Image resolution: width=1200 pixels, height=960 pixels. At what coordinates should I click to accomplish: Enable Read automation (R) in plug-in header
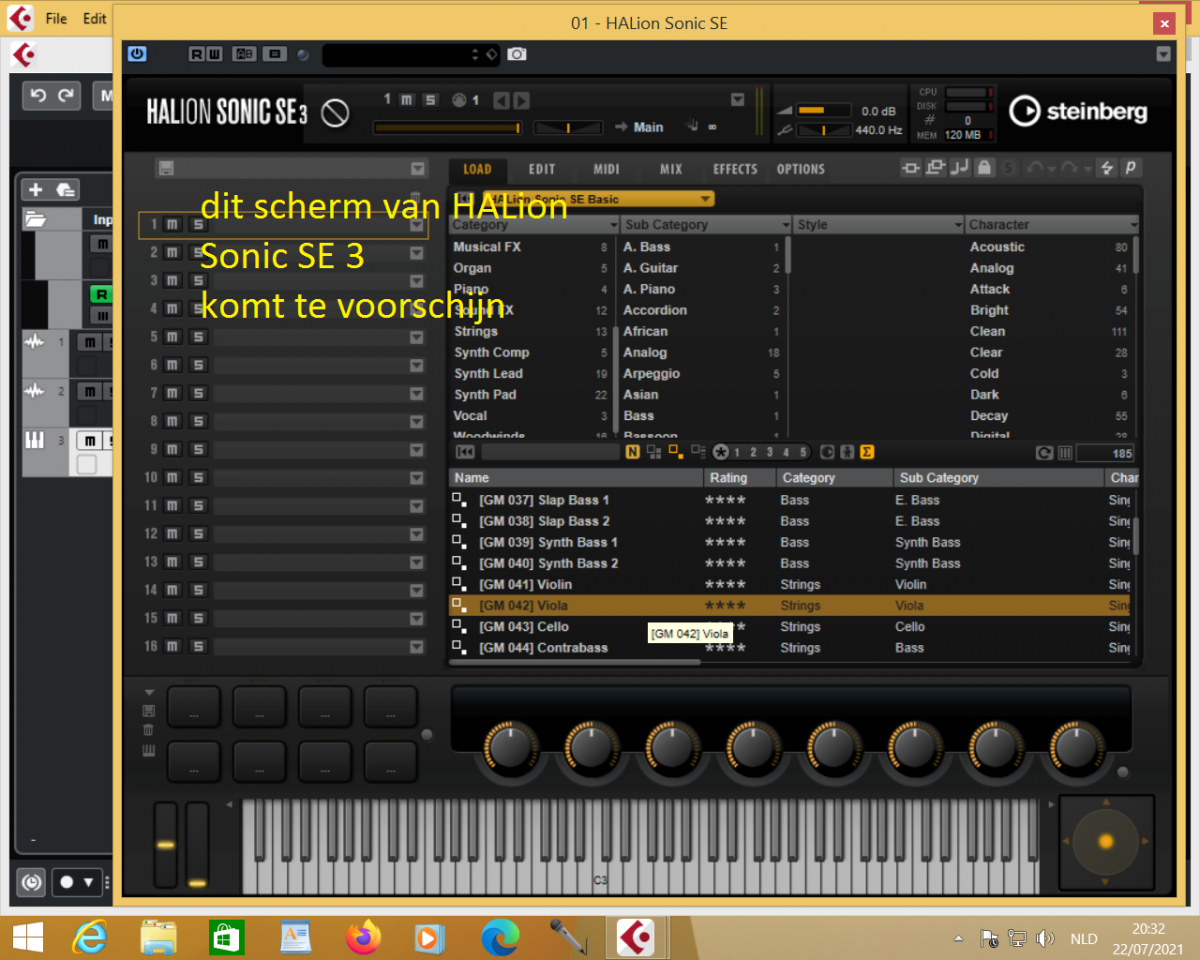[x=196, y=54]
